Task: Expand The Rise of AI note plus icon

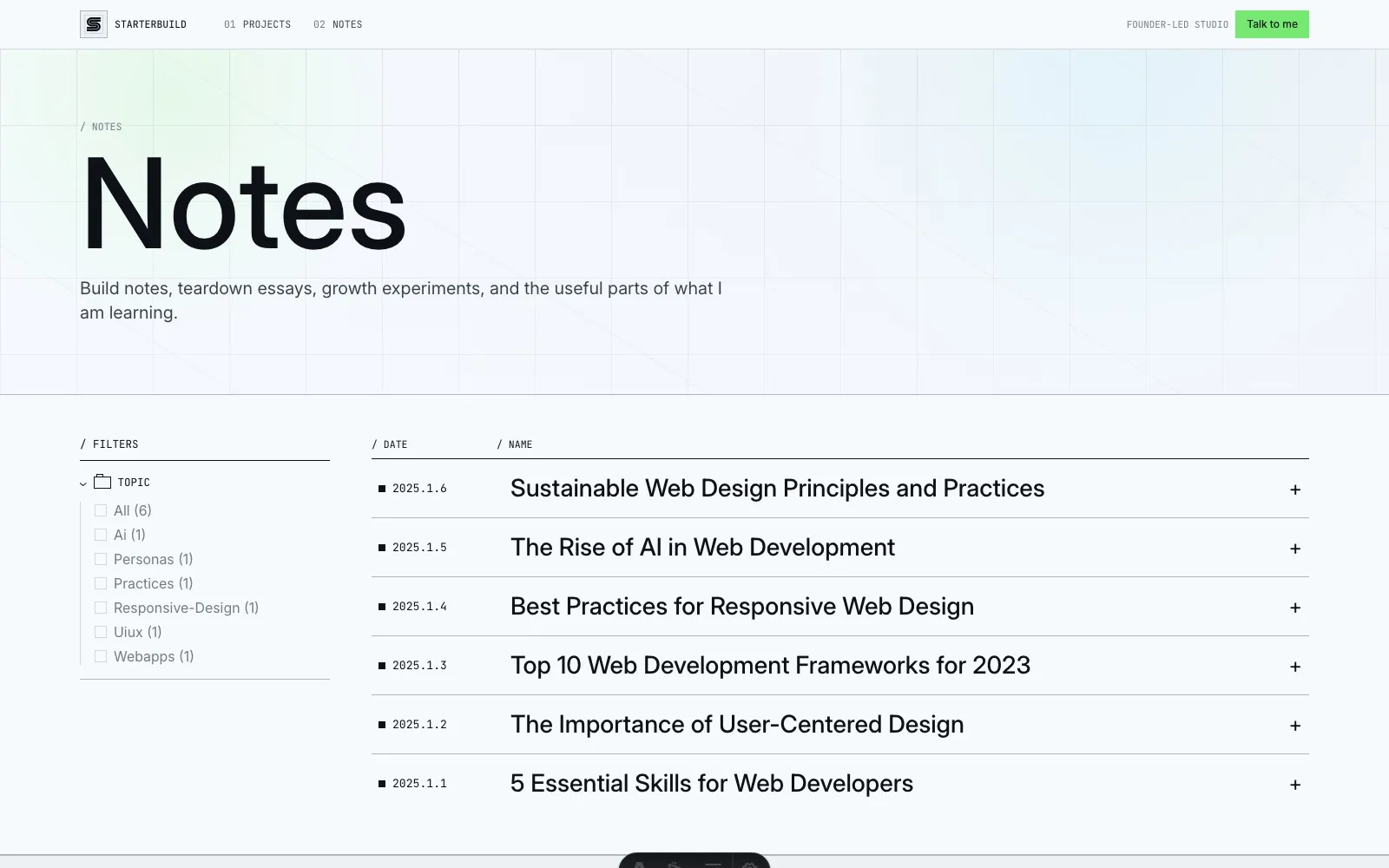Action: (x=1294, y=549)
